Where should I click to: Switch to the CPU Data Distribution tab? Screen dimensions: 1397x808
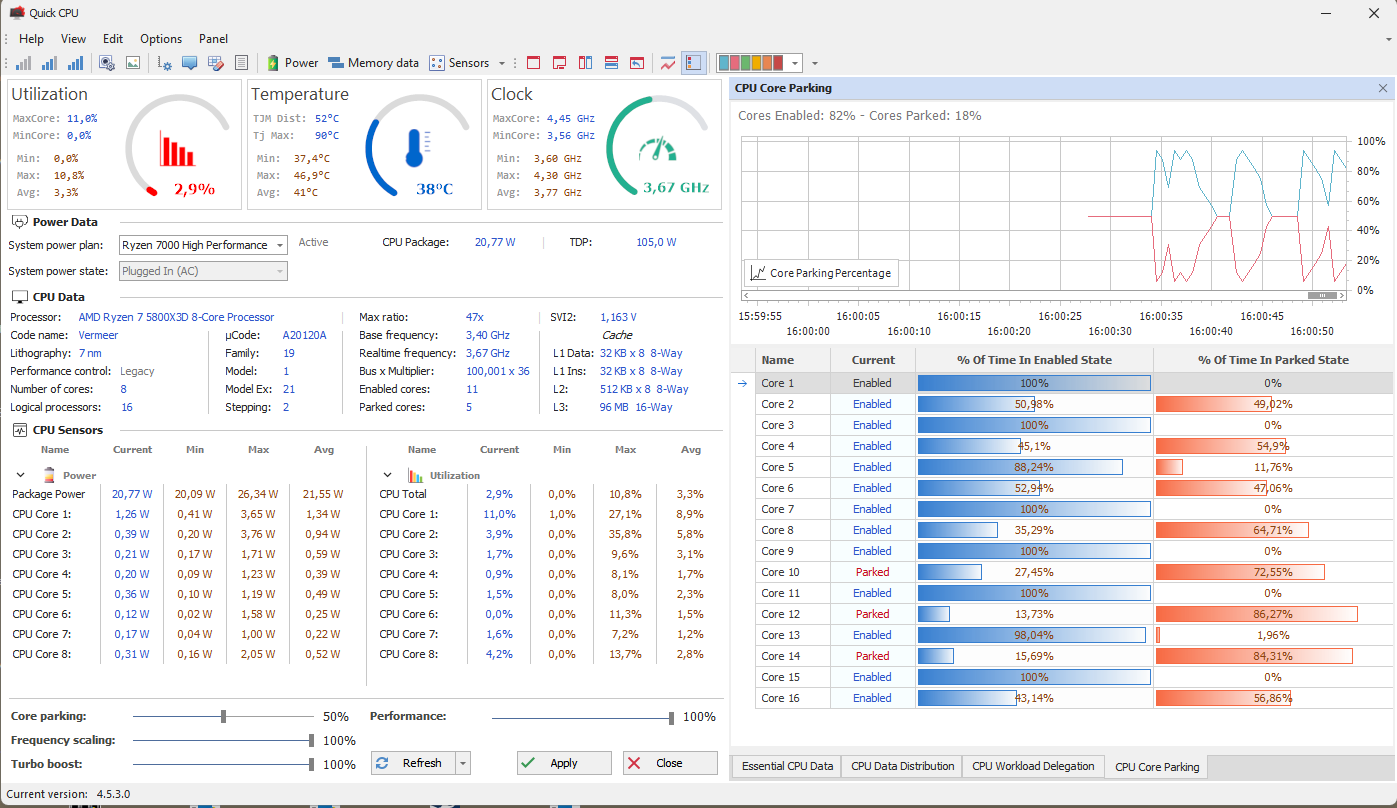[x=902, y=766]
